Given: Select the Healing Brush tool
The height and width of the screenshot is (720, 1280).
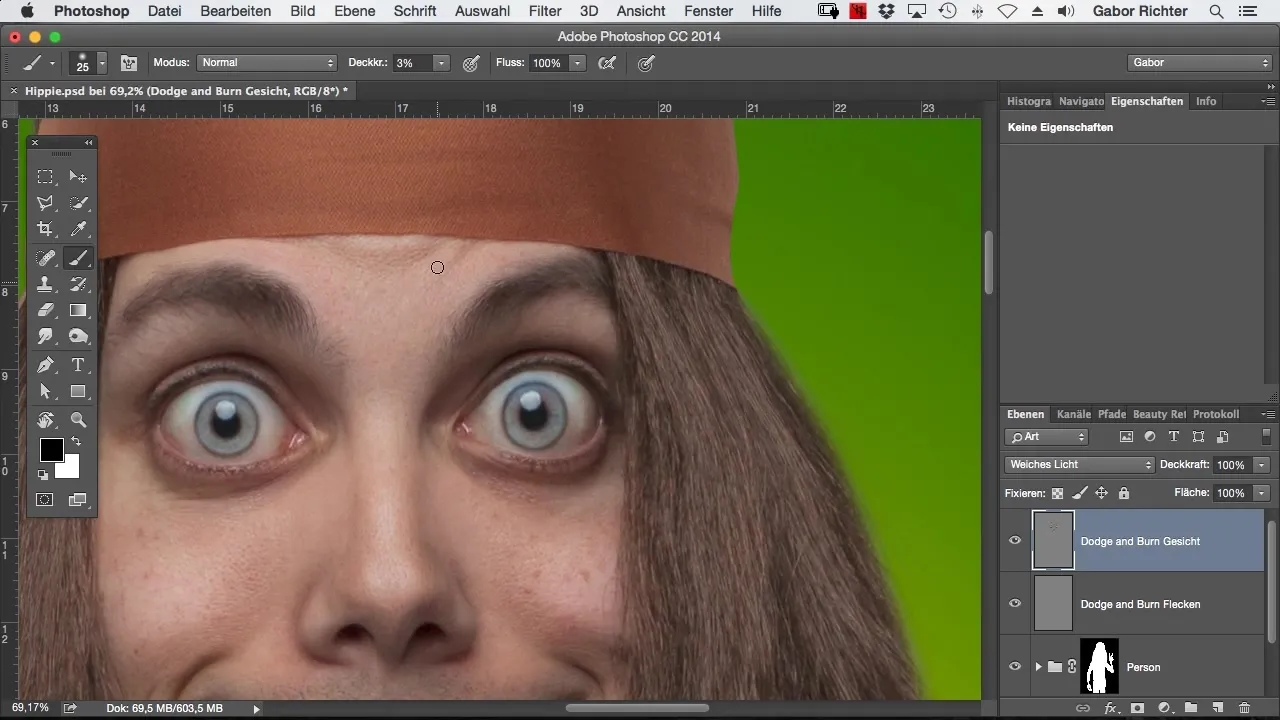Looking at the screenshot, I should tap(45, 258).
